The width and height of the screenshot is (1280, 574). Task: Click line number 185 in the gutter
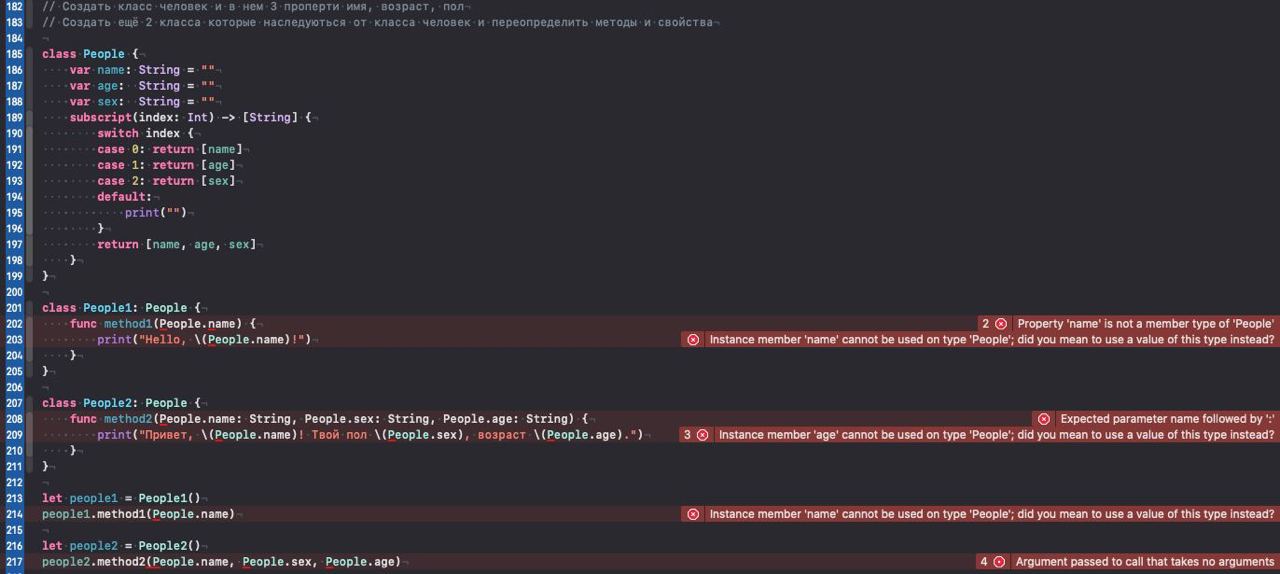(x=14, y=54)
